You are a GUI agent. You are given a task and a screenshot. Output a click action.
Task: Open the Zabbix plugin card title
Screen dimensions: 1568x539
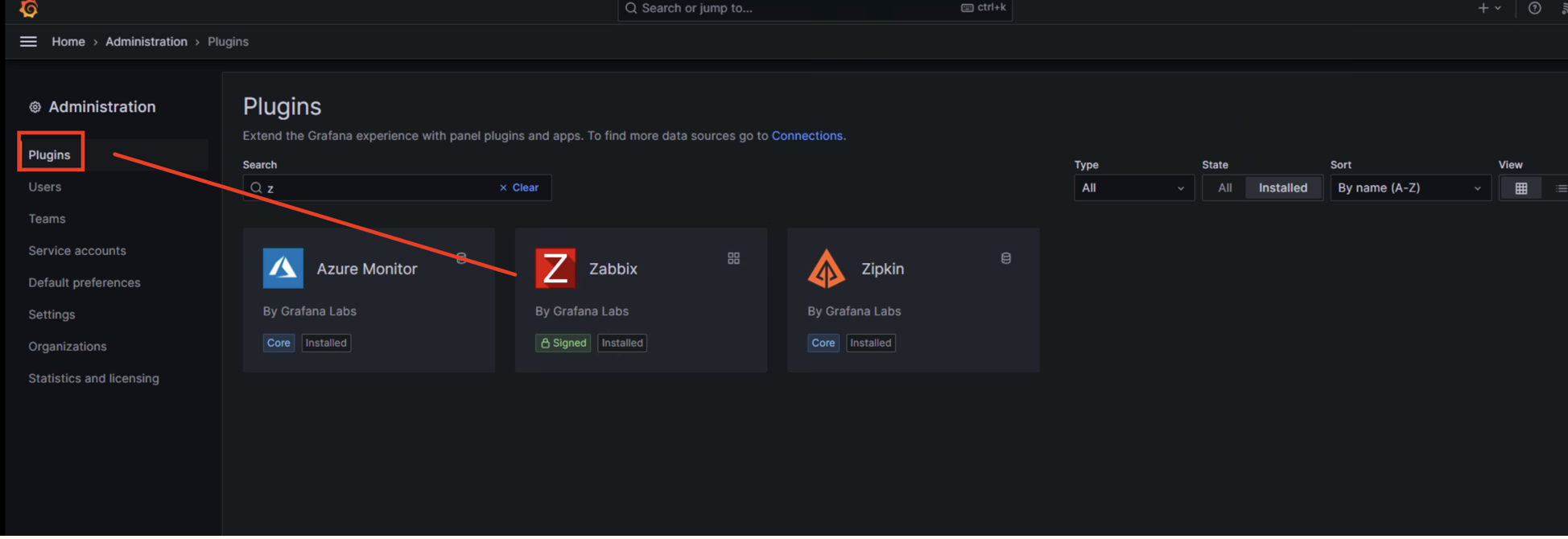[x=613, y=269]
